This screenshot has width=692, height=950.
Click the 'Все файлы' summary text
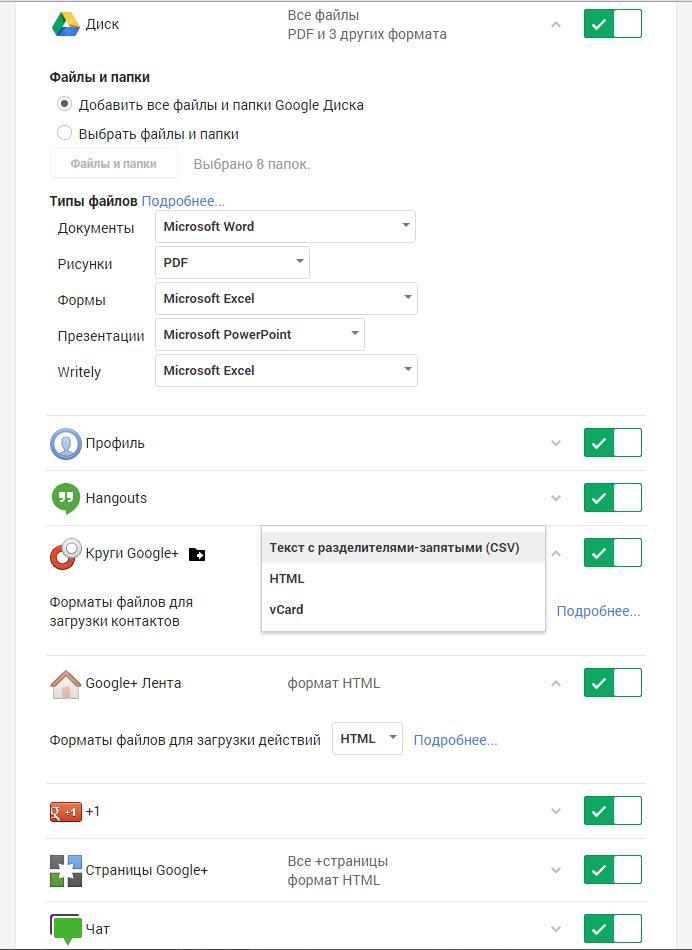click(x=324, y=15)
